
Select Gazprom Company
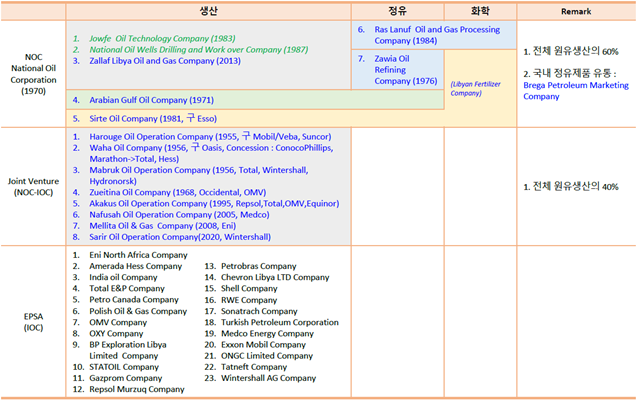point(126,378)
